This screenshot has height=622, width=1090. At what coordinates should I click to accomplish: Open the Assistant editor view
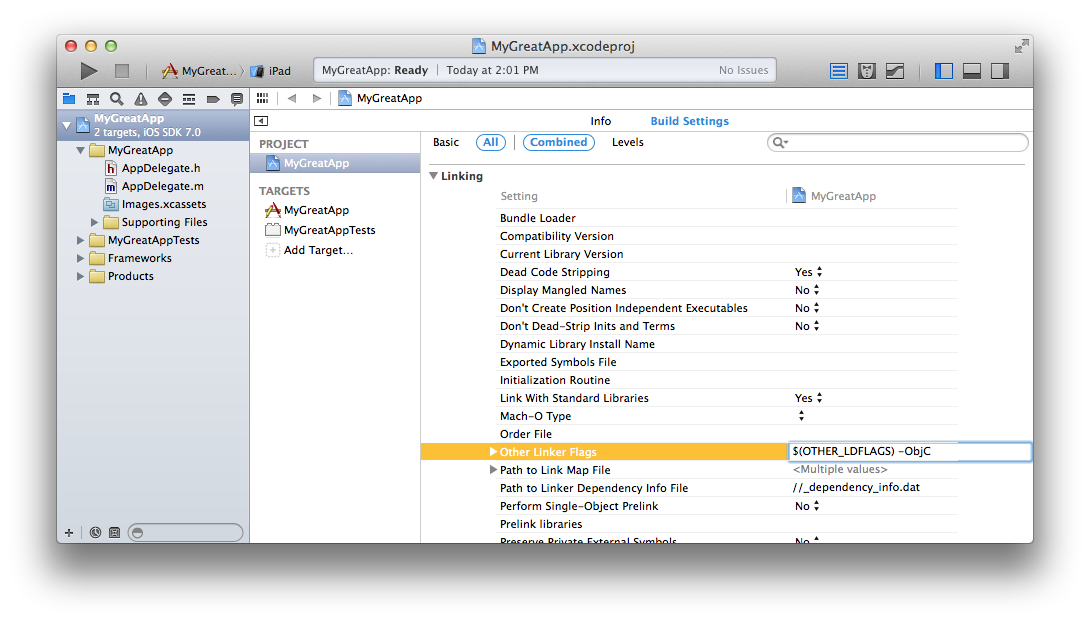point(867,71)
